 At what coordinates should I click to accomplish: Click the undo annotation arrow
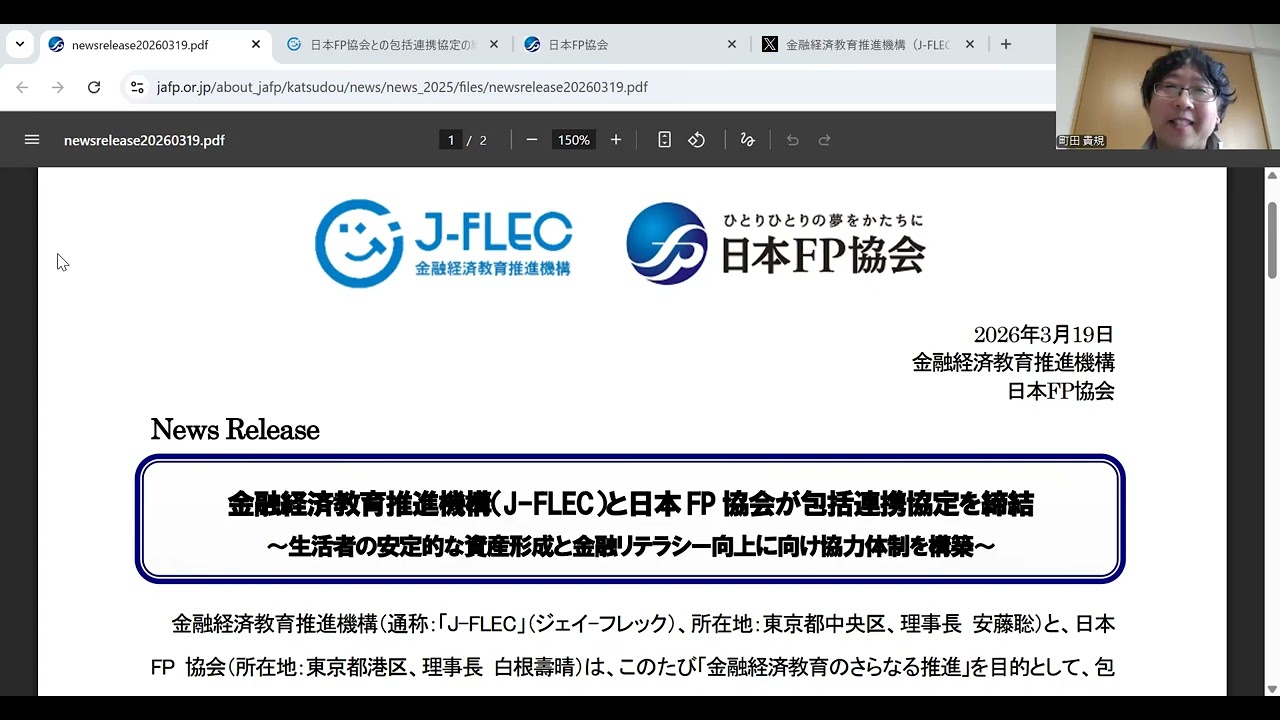[x=793, y=140]
